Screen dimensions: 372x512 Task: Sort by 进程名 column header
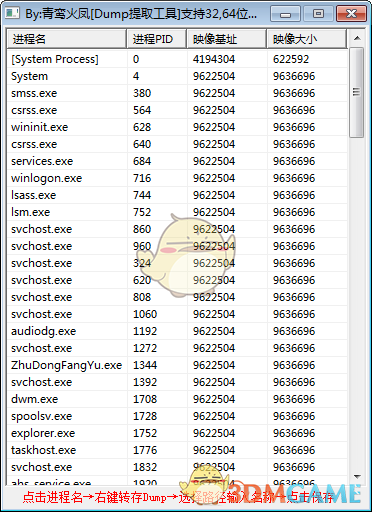point(66,39)
